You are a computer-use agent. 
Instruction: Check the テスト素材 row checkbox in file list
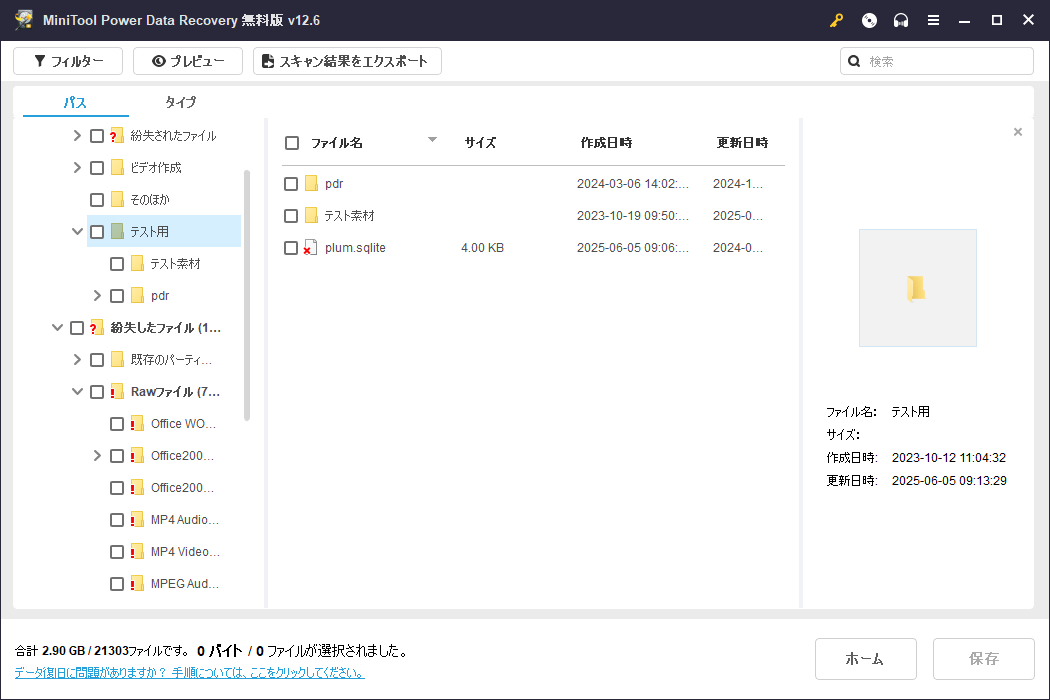coord(291,216)
